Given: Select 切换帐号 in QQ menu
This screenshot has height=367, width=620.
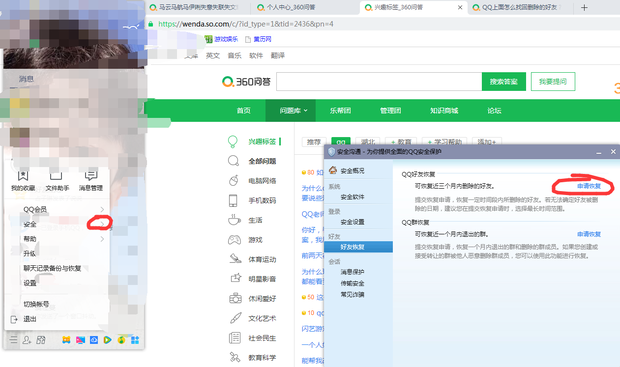Looking at the screenshot, I should pyautogui.click(x=36, y=304).
